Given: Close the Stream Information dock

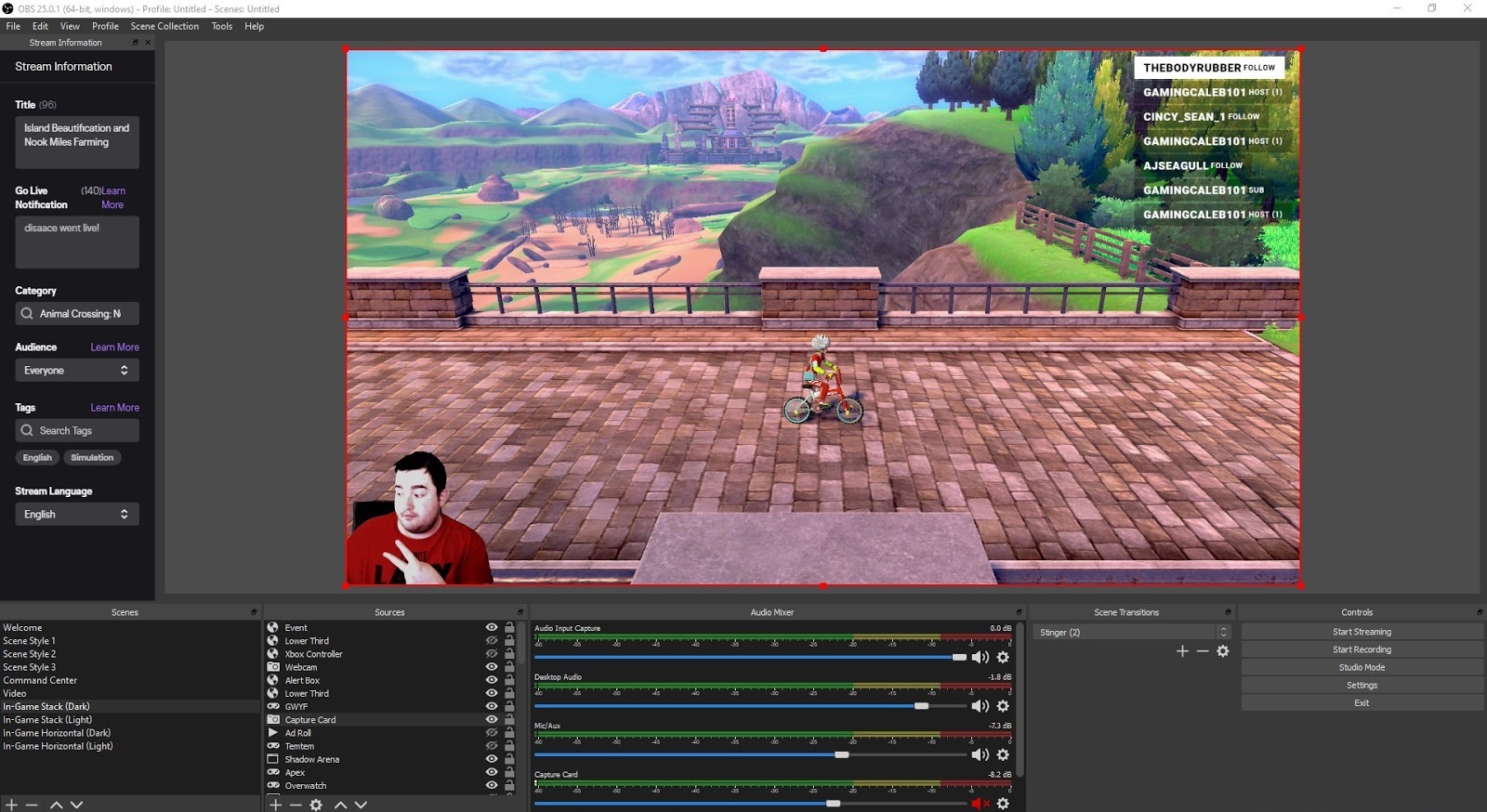Looking at the screenshot, I should tap(148, 43).
